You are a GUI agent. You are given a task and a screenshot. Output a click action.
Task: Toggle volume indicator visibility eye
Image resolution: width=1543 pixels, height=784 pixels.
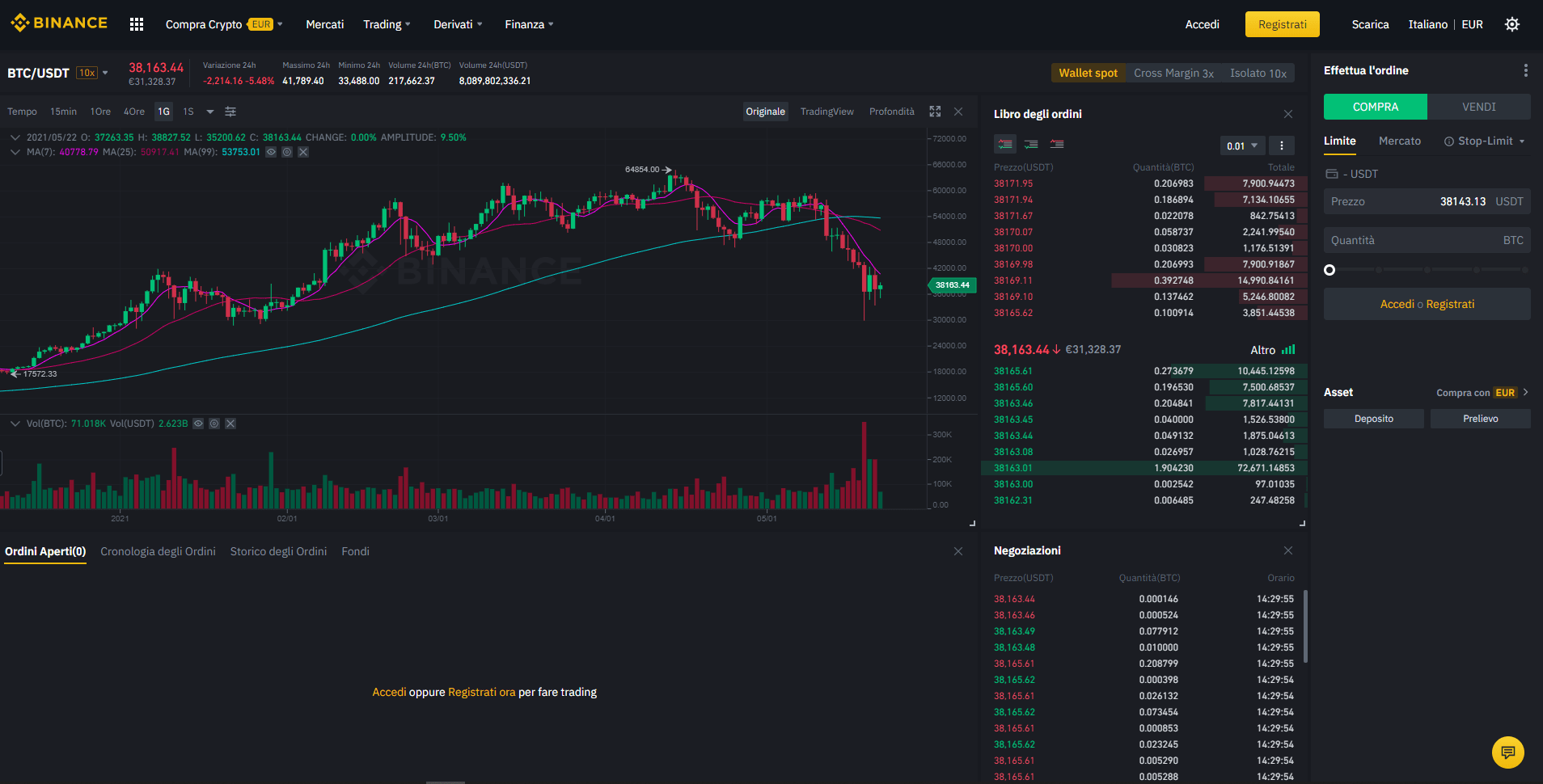(198, 424)
